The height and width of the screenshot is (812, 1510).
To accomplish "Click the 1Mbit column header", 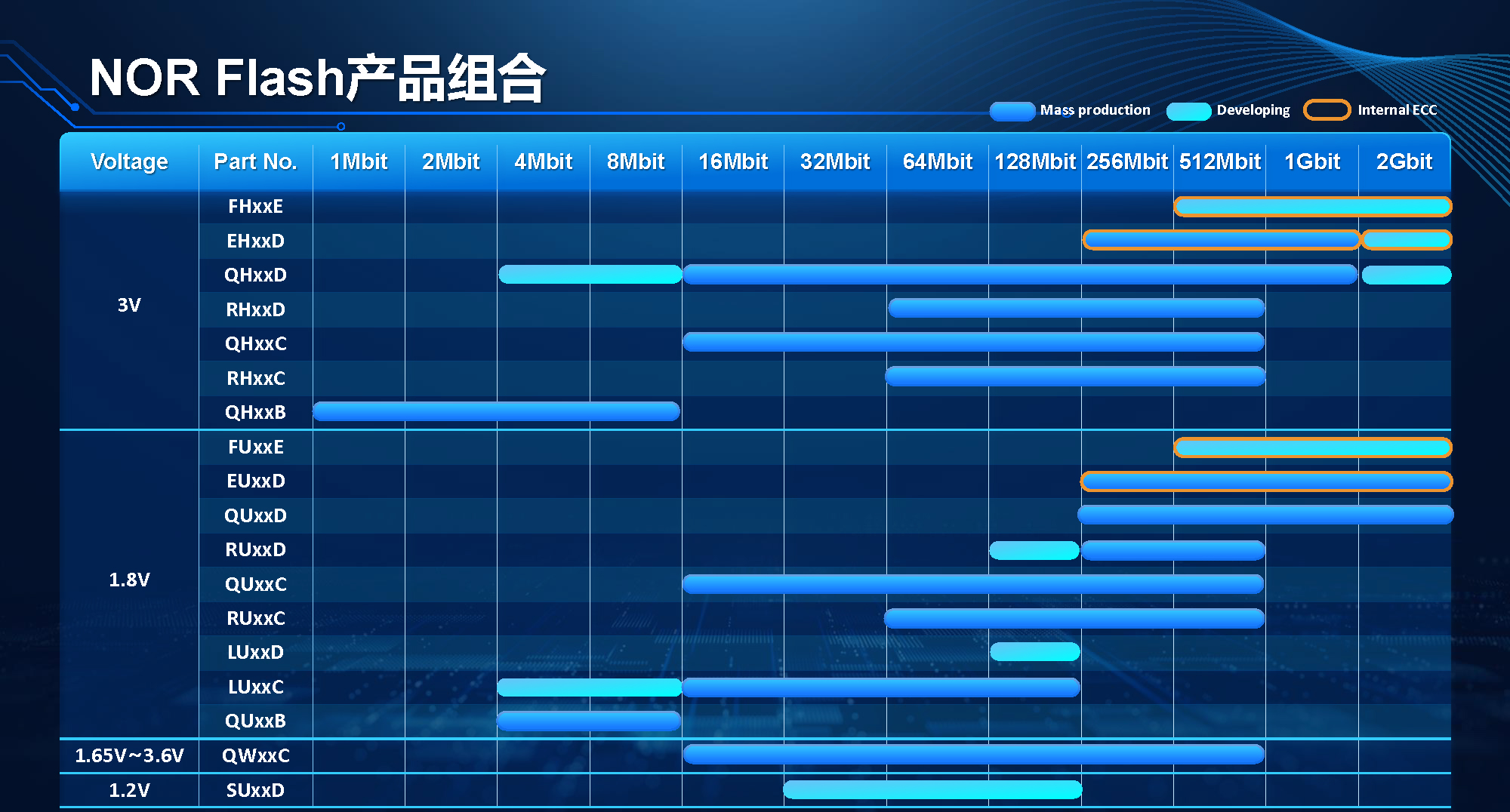I will (x=359, y=161).
